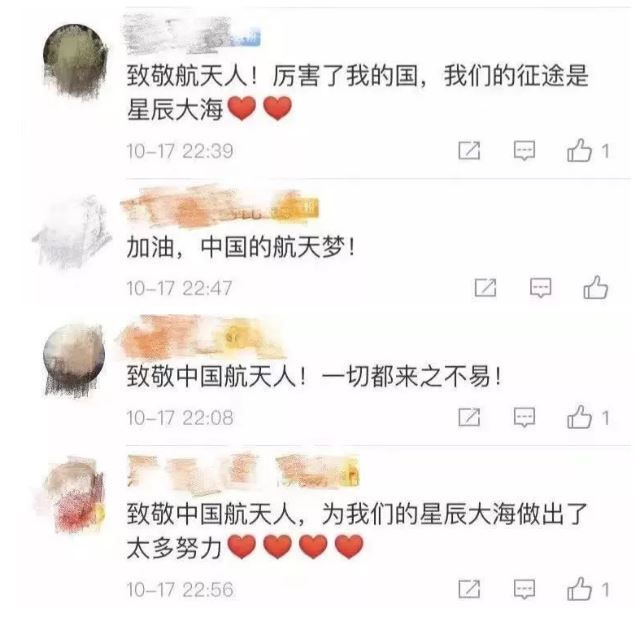View profile from third commenter's avatar
Image resolution: width=634 pixels, height=618 pixels.
tap(74, 358)
